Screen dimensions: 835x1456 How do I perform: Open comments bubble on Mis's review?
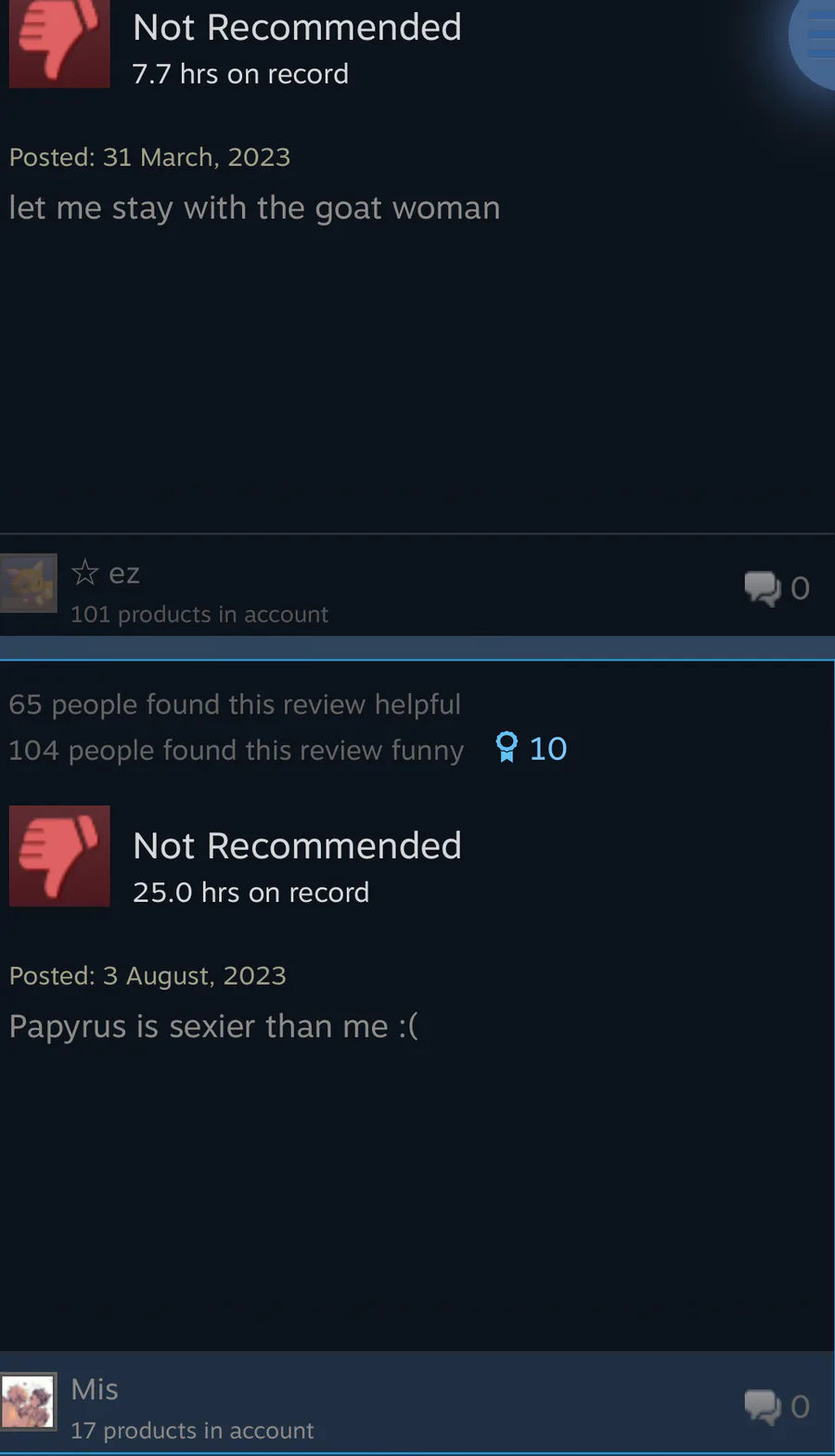(763, 1407)
